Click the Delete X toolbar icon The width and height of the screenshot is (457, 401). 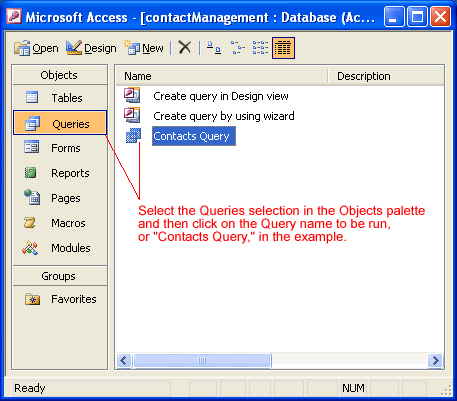pos(184,47)
